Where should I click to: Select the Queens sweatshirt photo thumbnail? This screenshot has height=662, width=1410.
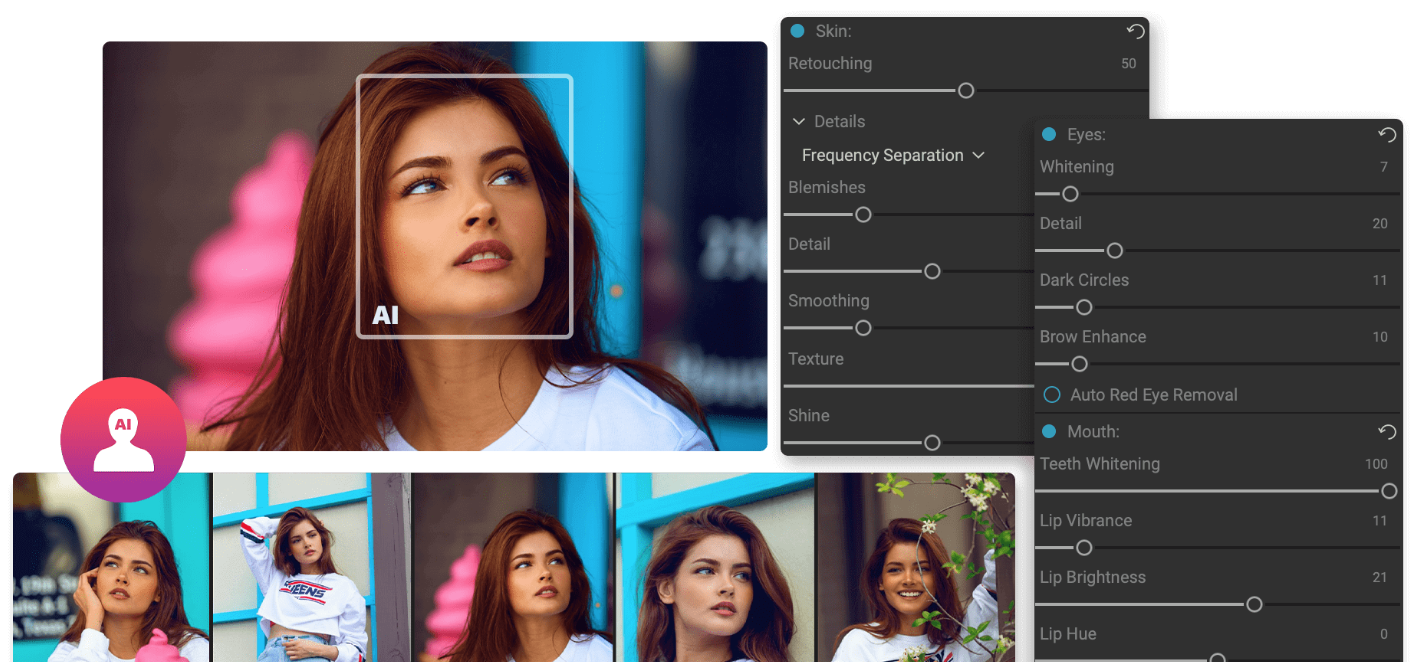(311, 568)
